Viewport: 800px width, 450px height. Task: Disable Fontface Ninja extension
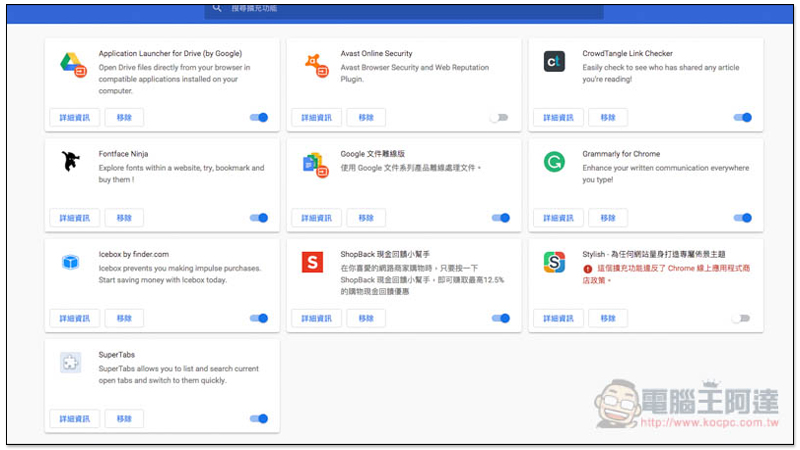(x=259, y=218)
